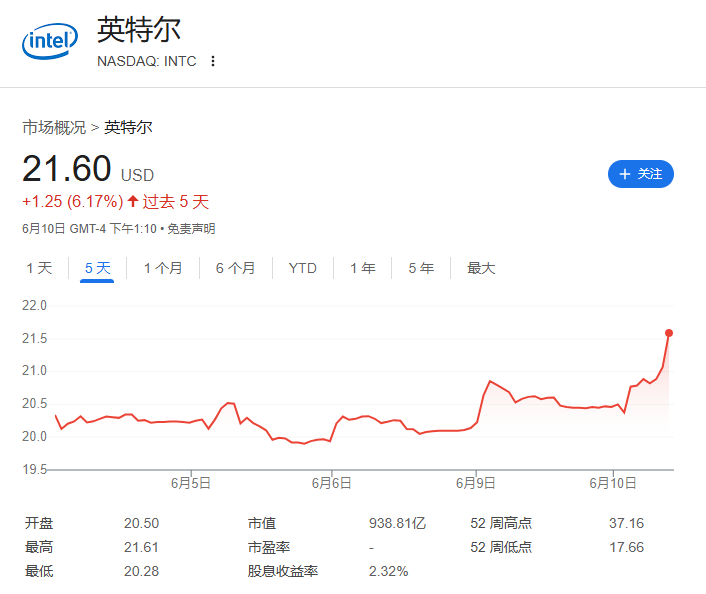
Task: Click the 最高 value 21.61
Action: pyautogui.click(x=141, y=547)
